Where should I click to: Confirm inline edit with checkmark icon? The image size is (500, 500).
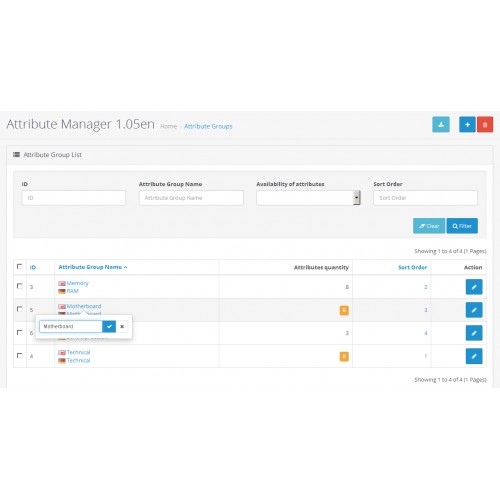109,326
